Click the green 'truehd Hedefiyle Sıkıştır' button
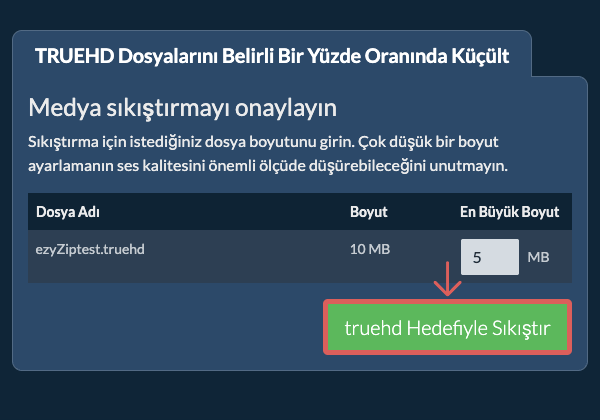600x420 pixels. [447, 327]
